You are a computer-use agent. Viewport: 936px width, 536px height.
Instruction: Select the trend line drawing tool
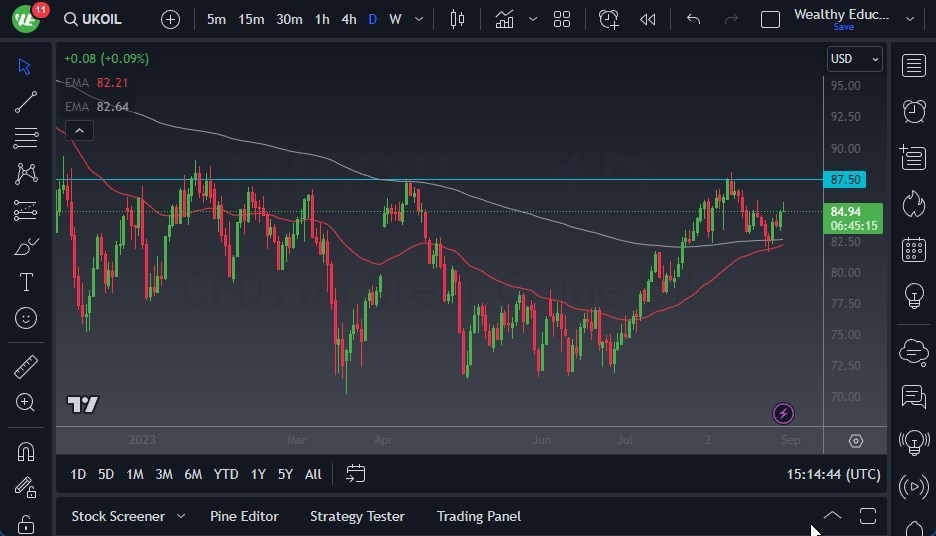click(26, 102)
